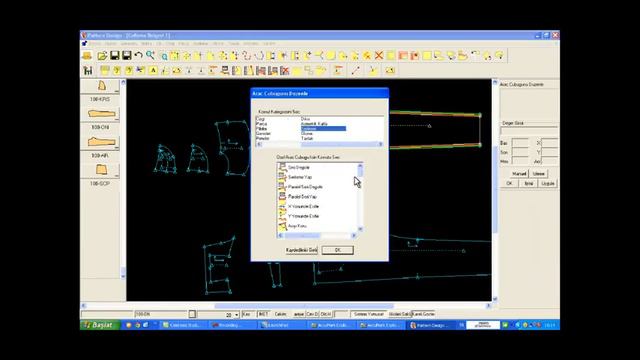Click the Değer Giriş input field in right panel
The height and width of the screenshot is (360, 640).
click(x=529, y=130)
